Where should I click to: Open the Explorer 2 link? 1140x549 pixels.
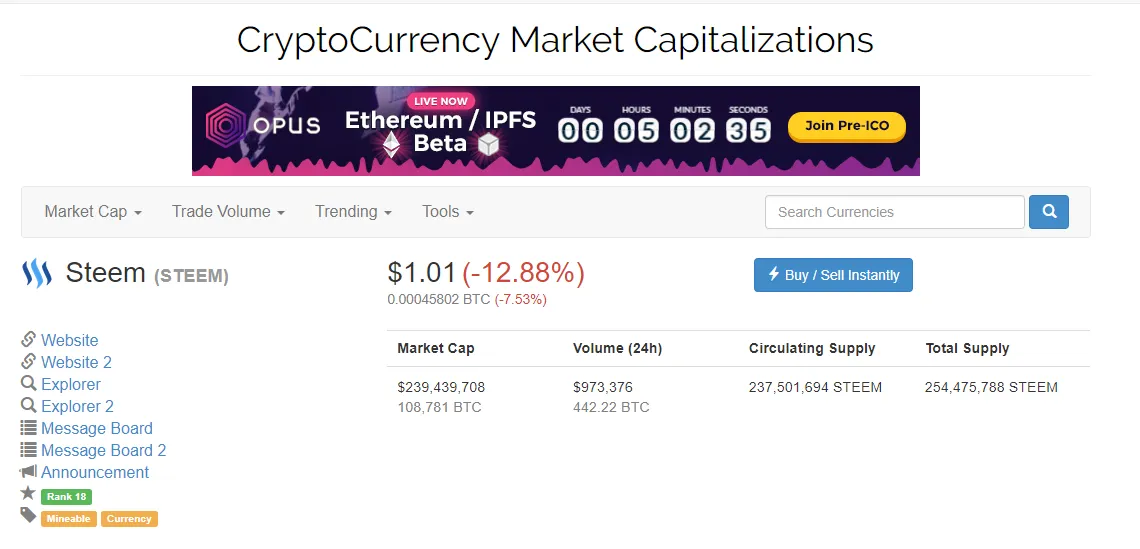(x=77, y=406)
